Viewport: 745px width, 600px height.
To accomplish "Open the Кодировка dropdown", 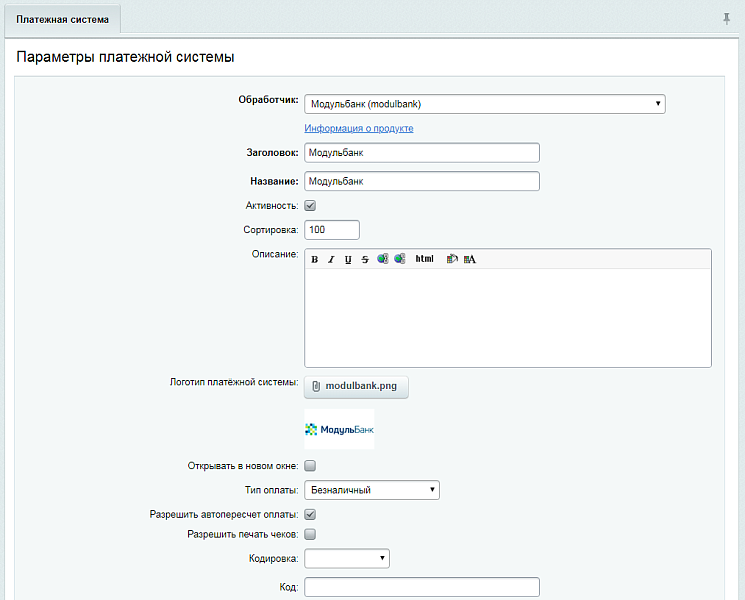I will [x=346, y=558].
